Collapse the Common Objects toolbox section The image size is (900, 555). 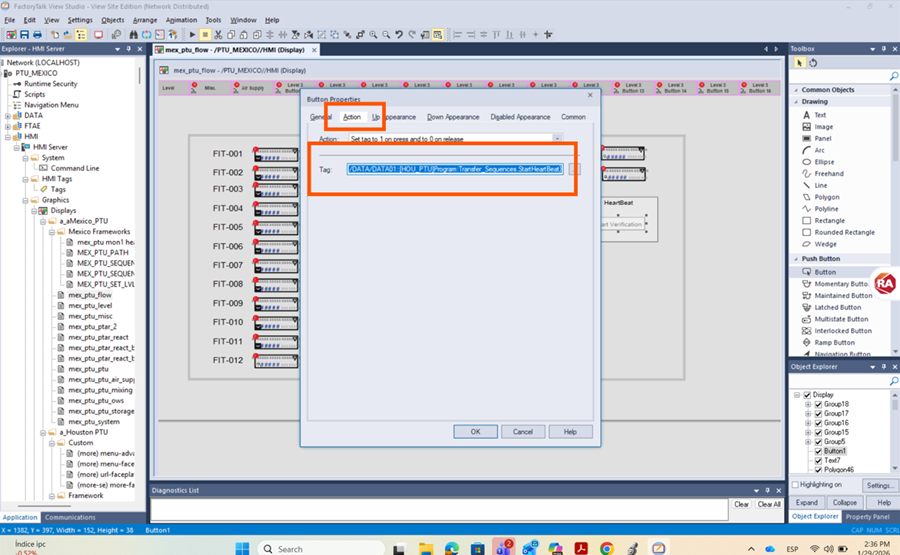pos(796,90)
